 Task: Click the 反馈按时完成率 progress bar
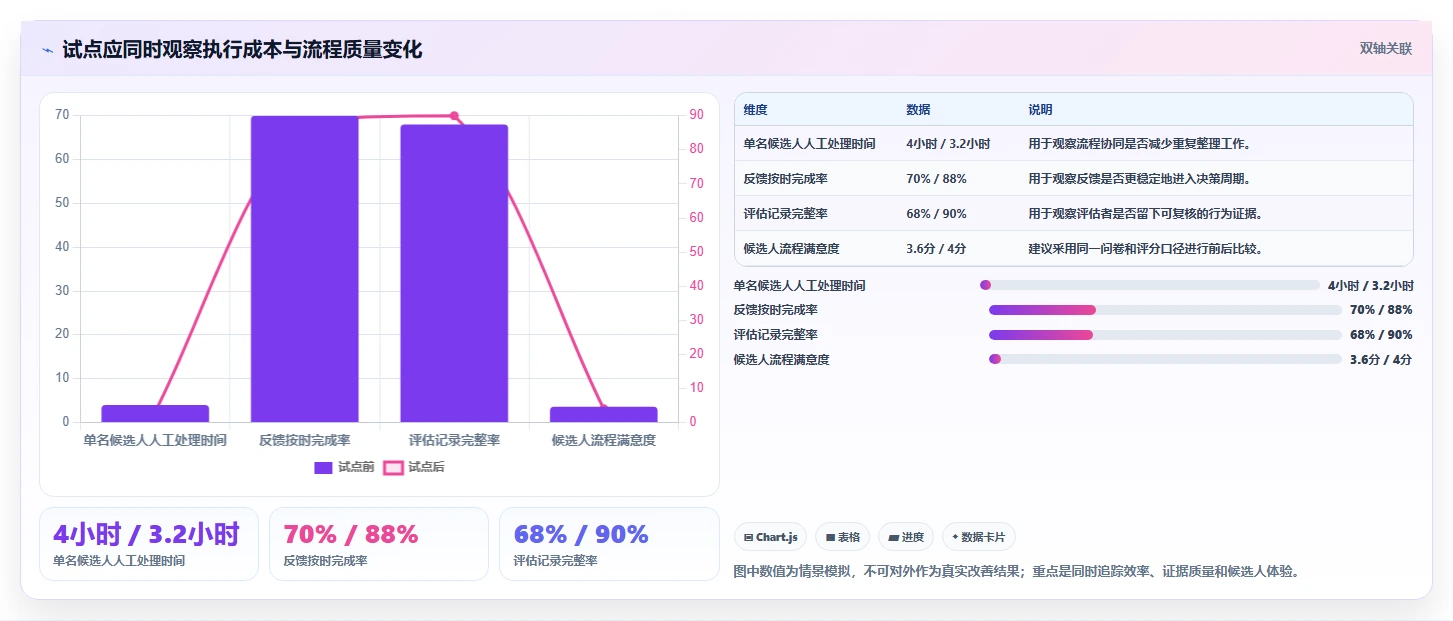click(x=1165, y=310)
